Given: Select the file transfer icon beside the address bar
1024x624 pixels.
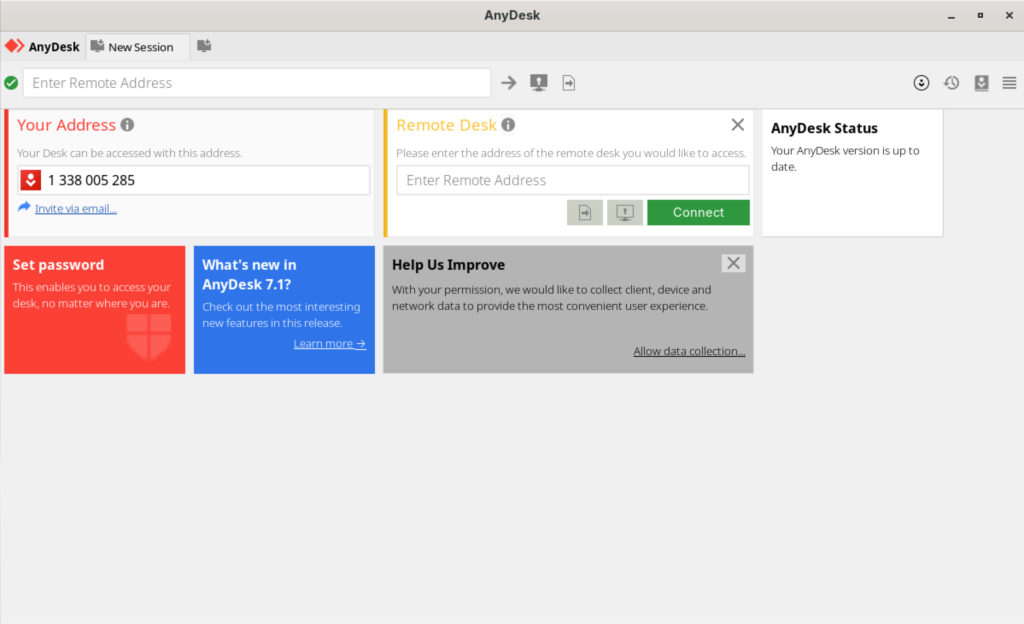Looking at the screenshot, I should coord(568,83).
